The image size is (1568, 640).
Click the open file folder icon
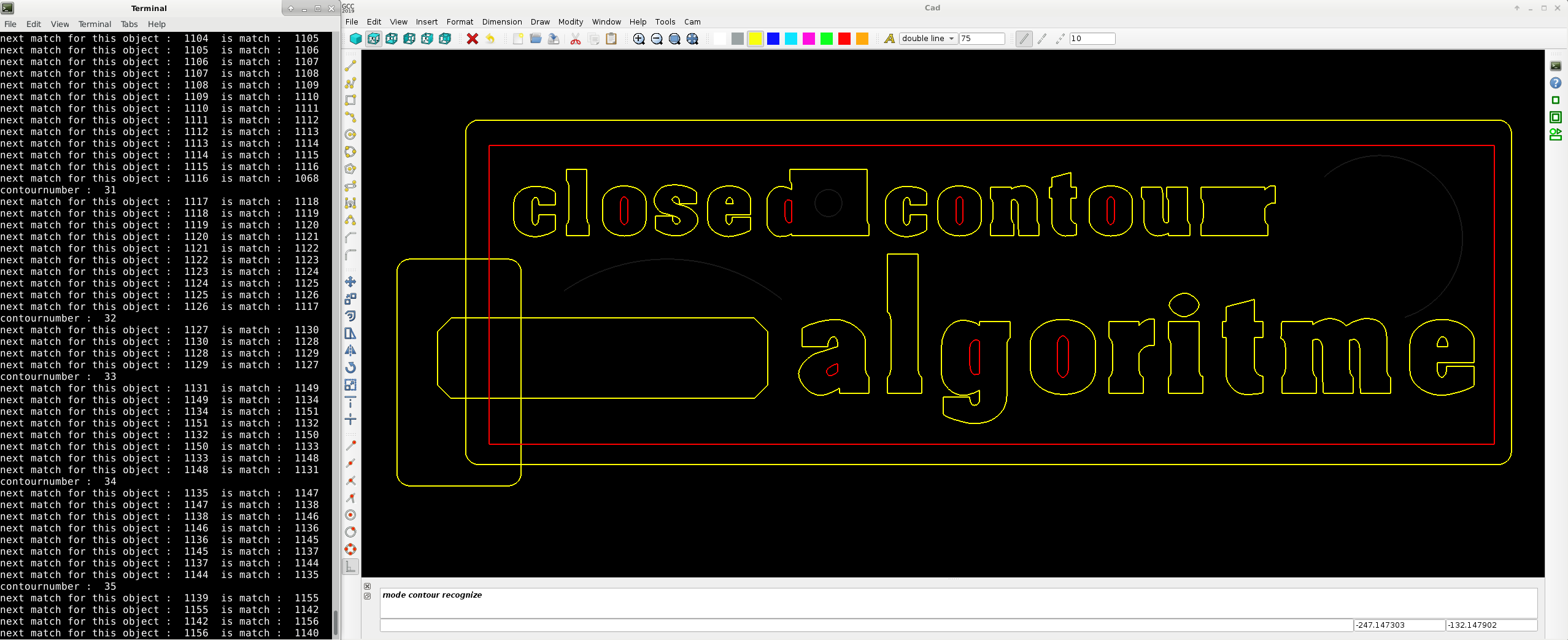pos(536,39)
